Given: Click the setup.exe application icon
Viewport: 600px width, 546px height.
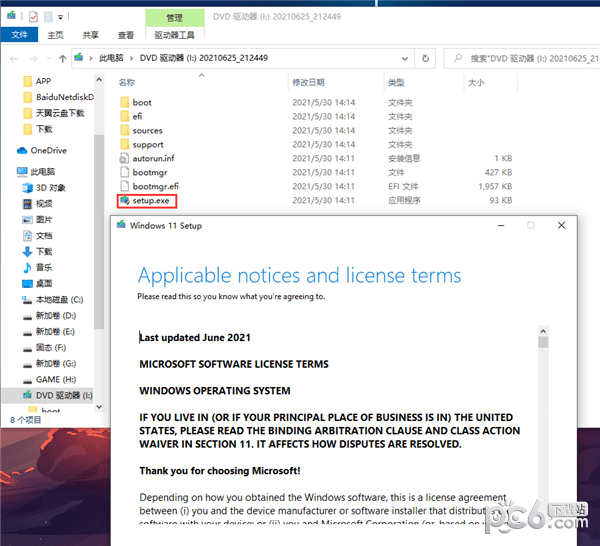Looking at the screenshot, I should pos(124,200).
